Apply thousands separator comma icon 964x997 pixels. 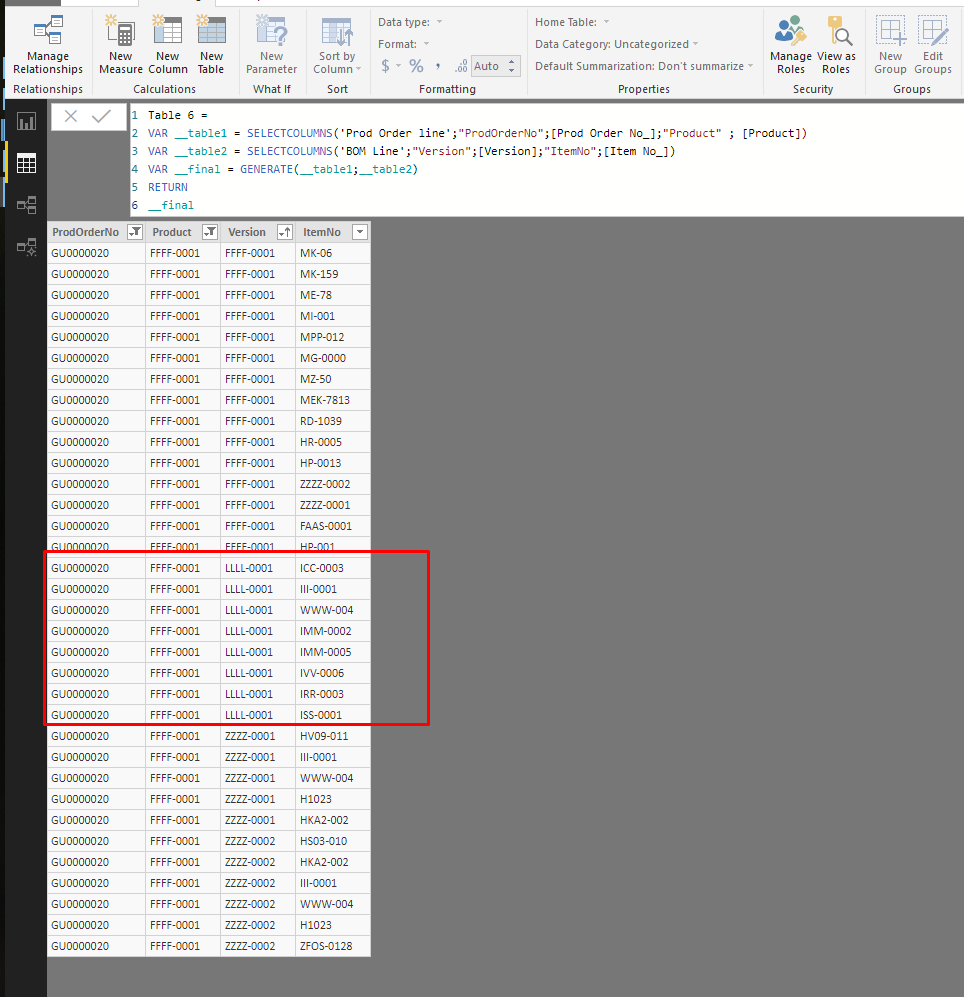(x=437, y=65)
